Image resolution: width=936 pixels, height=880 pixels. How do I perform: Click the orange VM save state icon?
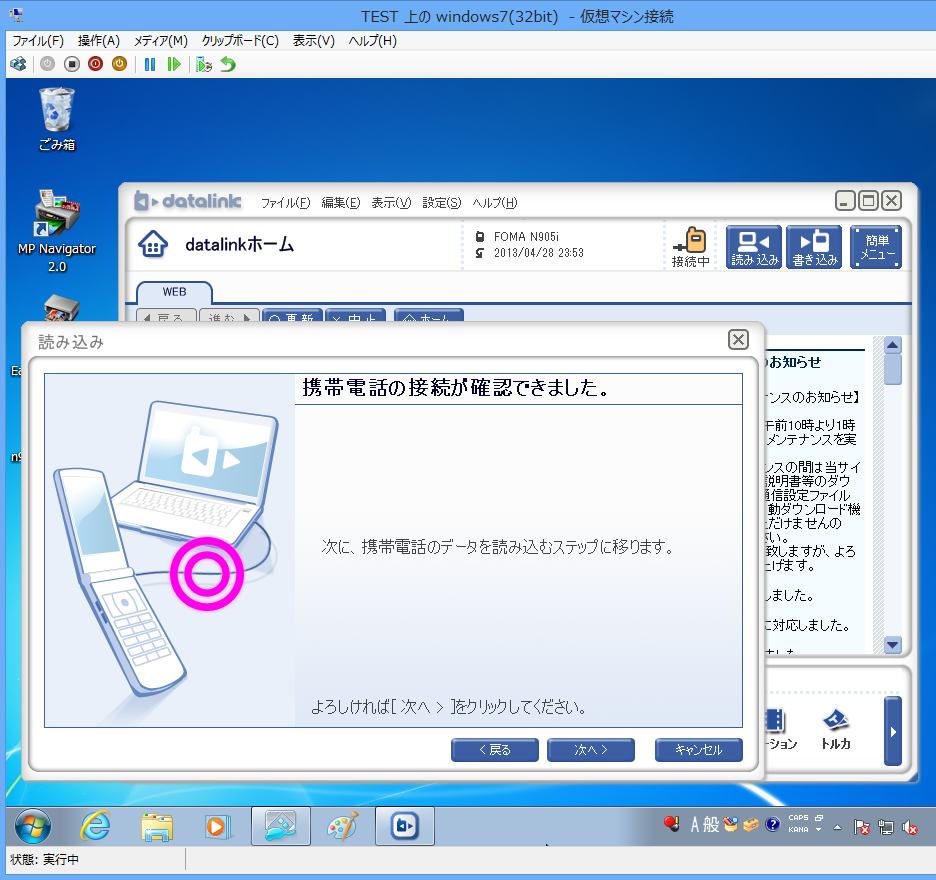point(119,64)
